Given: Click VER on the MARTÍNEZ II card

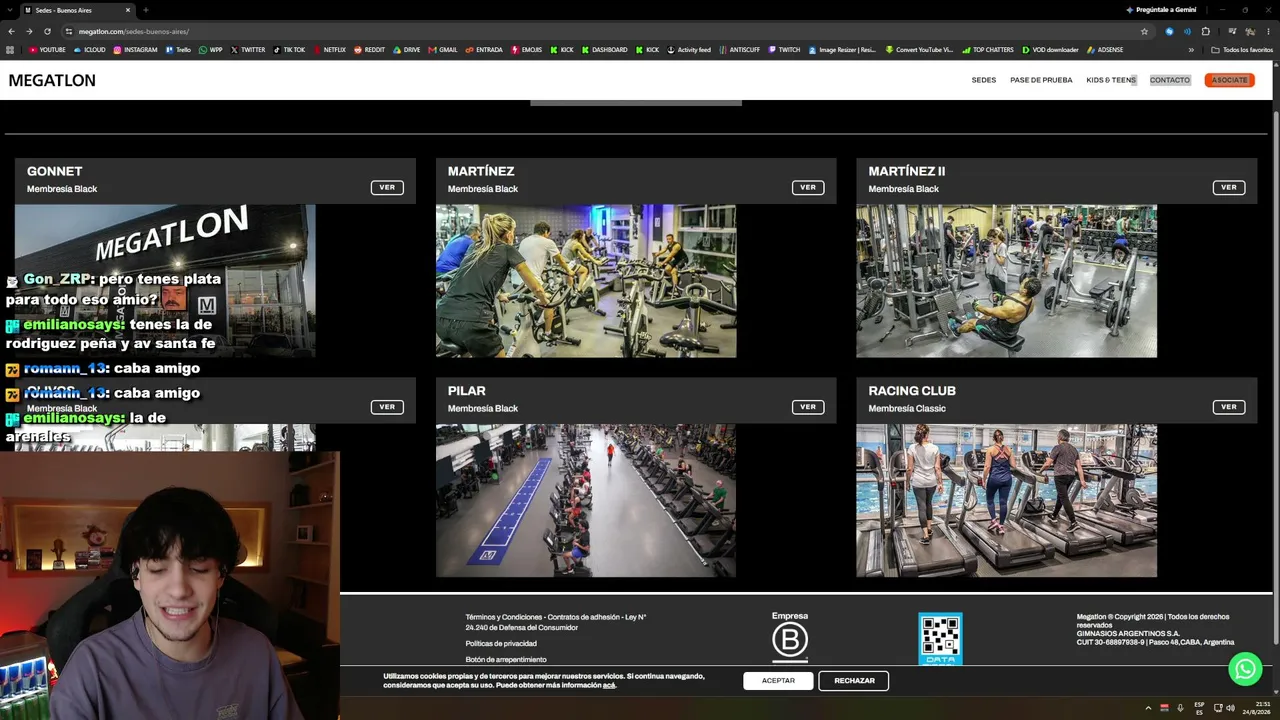Looking at the screenshot, I should point(1229,187).
